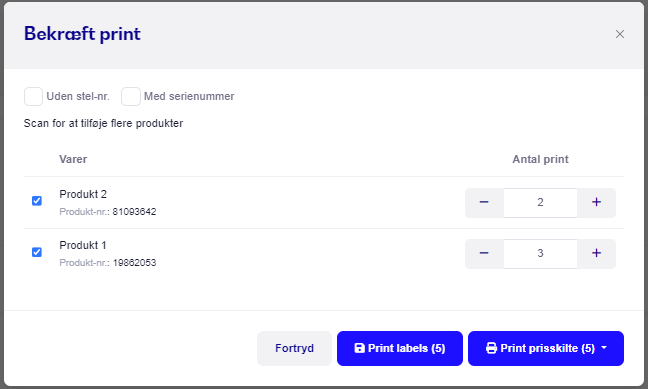Uncheck the Produkt 2 checkbox
Screen dimensions: 648x389
pyautogui.click(x=37, y=201)
